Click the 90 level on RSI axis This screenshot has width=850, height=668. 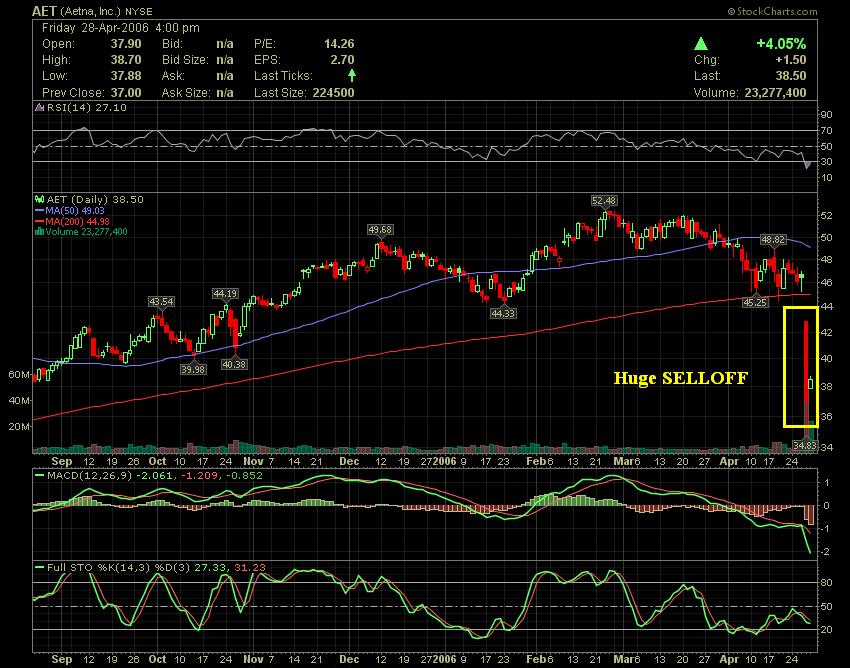[x=826, y=114]
